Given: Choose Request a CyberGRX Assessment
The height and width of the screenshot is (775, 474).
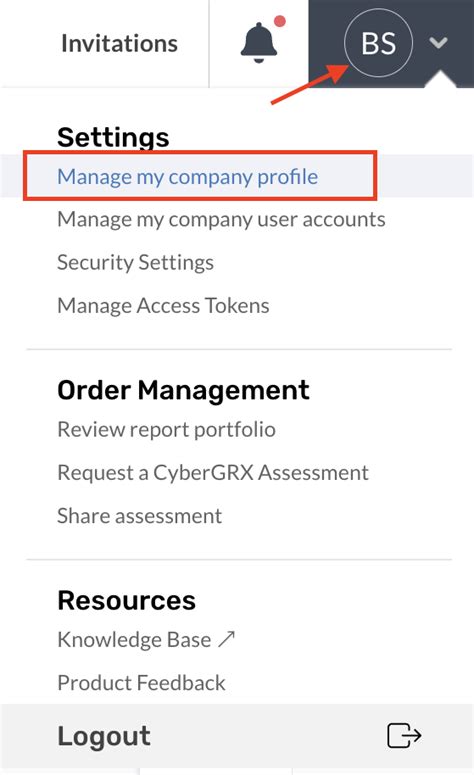Looking at the screenshot, I should pos(213,473).
